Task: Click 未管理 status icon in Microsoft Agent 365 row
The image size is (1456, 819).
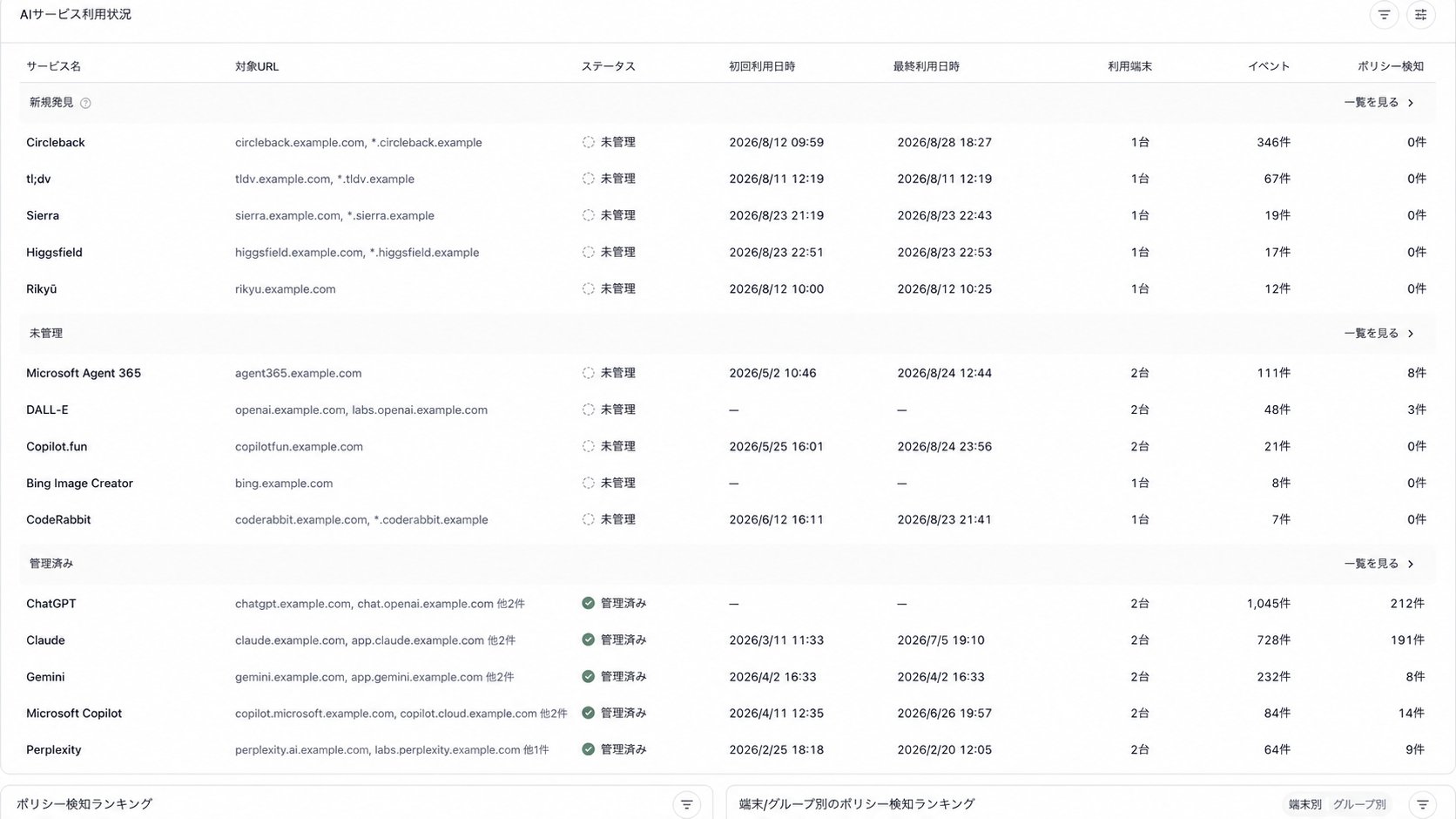Action: [589, 373]
